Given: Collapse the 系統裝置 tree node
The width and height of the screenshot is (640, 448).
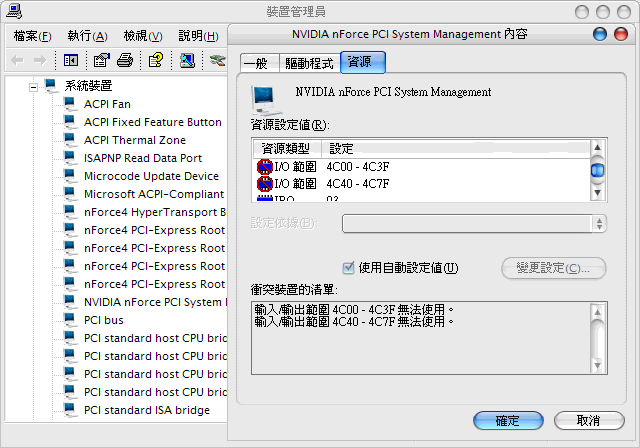Looking at the screenshot, I should tap(34, 87).
